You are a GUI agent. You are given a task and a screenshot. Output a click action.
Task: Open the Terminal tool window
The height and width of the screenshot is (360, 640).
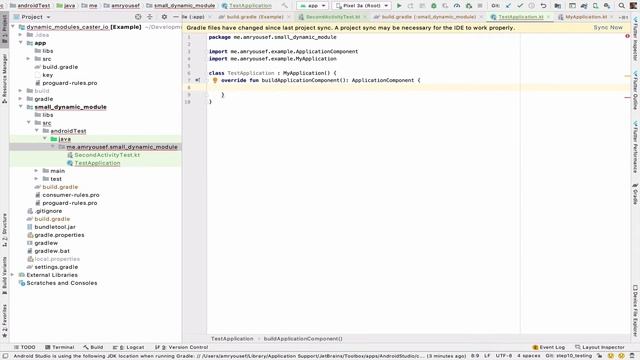coord(60,347)
